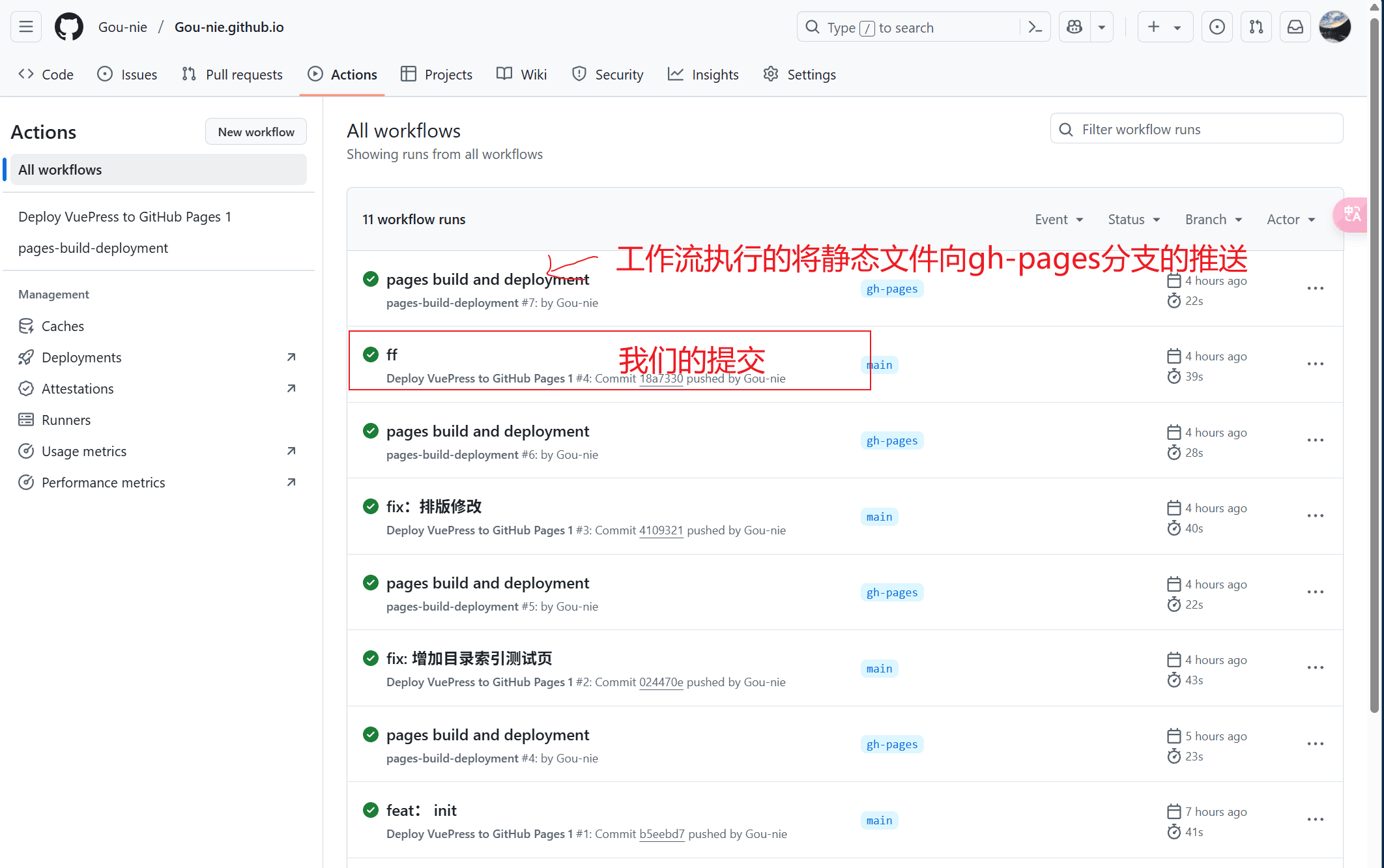Select All workflows in sidebar
1384x868 pixels.
158,169
